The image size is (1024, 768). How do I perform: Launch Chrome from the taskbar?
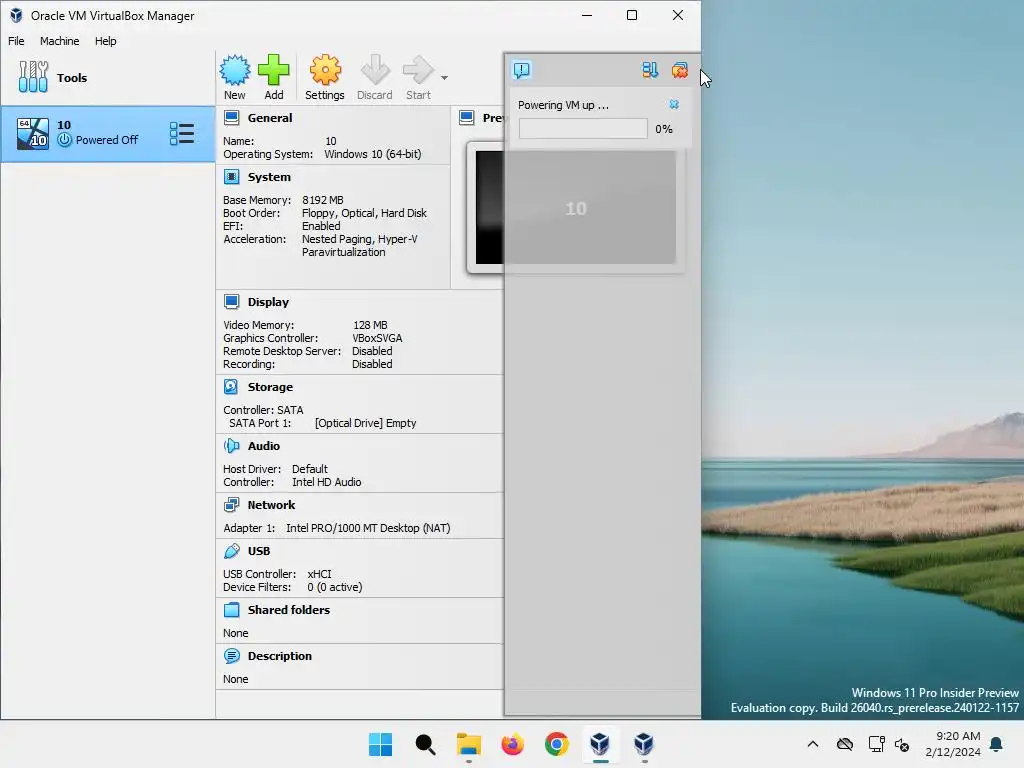point(556,744)
